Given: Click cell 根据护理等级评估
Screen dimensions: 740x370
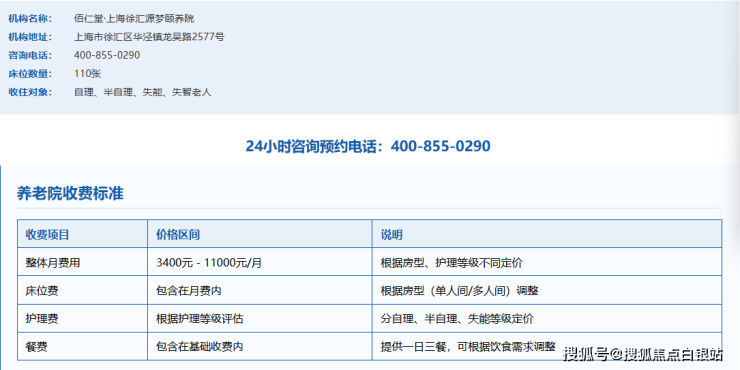Looking at the screenshot, I should [x=200, y=319].
